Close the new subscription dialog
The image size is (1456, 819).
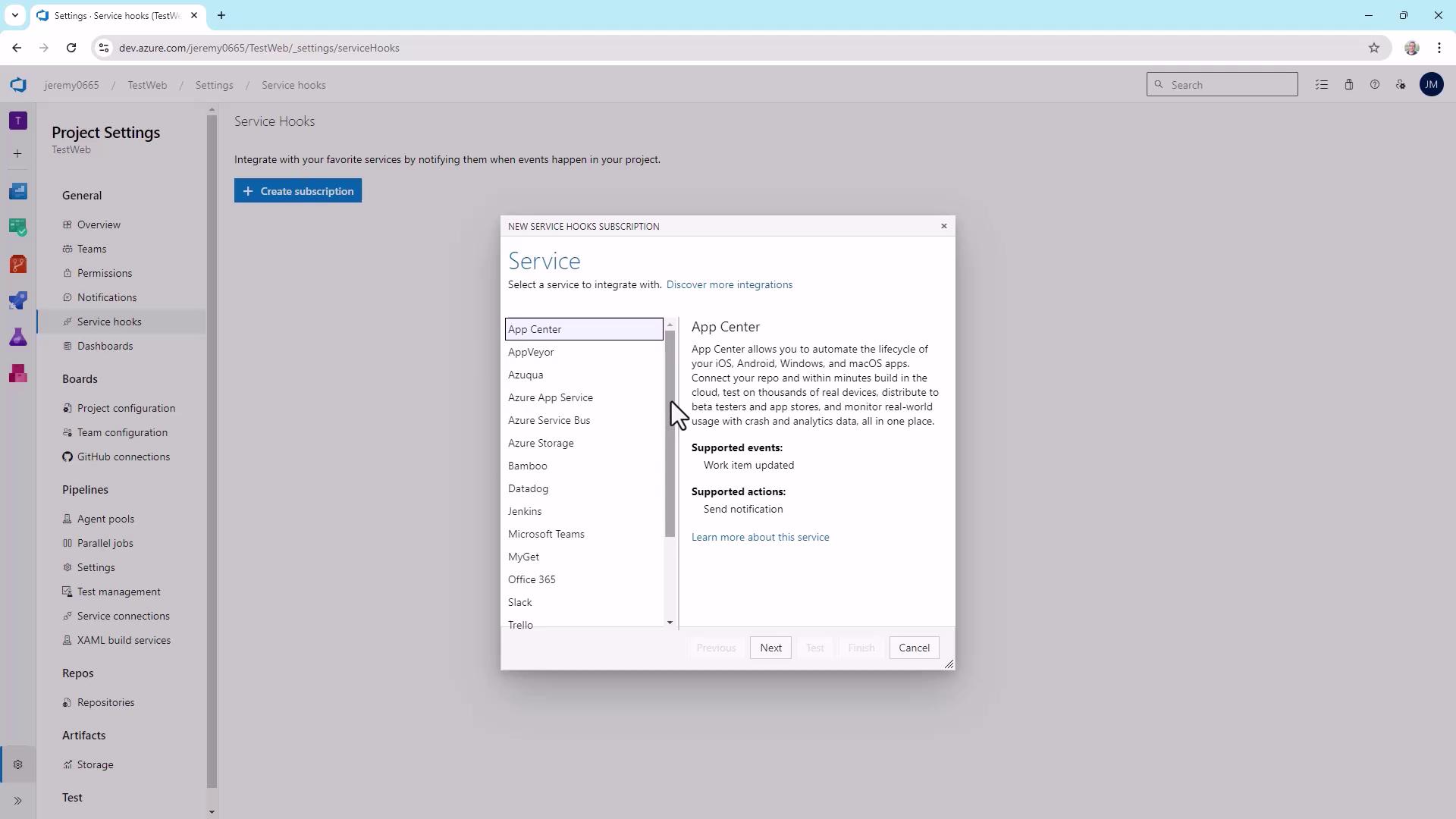944,226
